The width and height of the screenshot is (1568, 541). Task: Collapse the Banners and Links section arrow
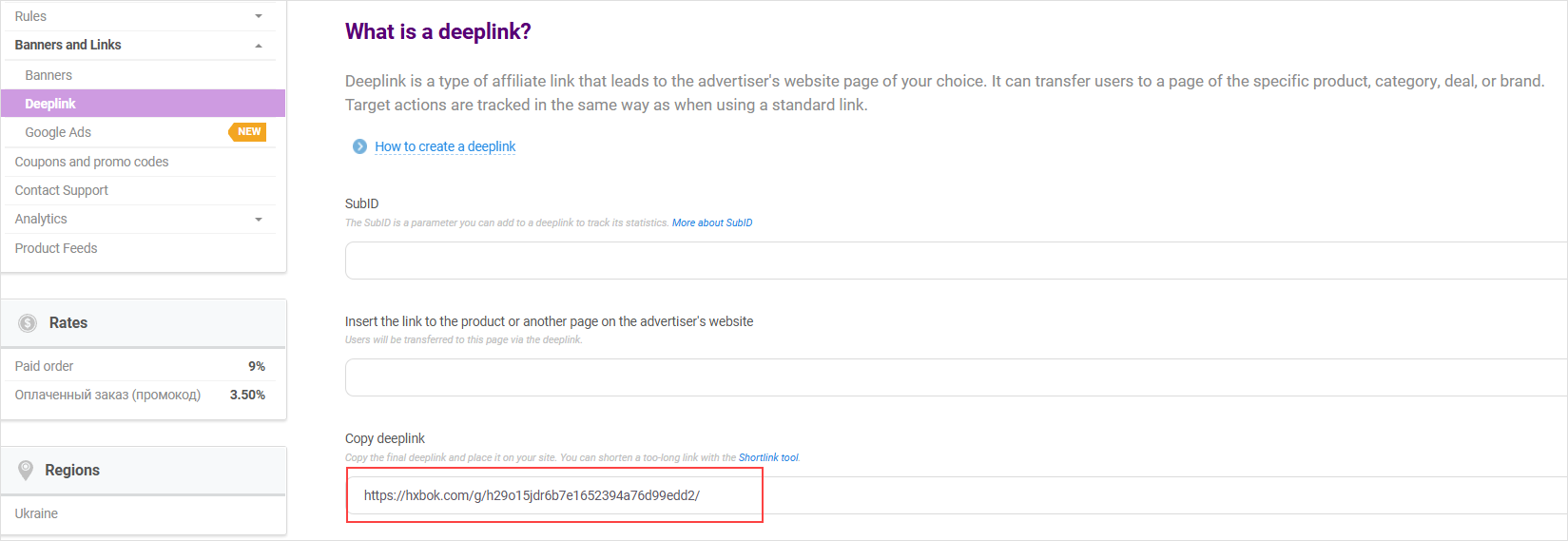(259, 46)
